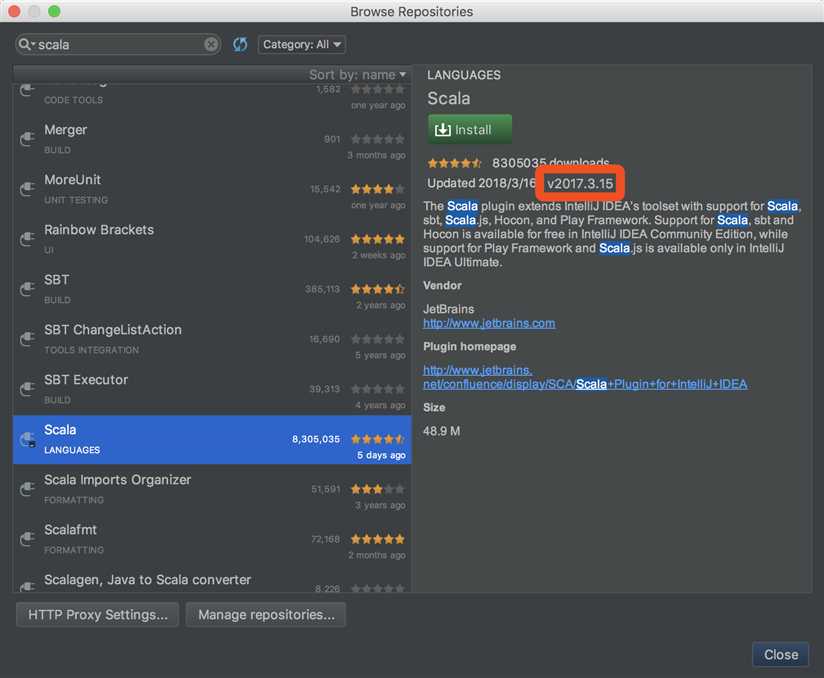Click the Vendor label

pos(442,285)
